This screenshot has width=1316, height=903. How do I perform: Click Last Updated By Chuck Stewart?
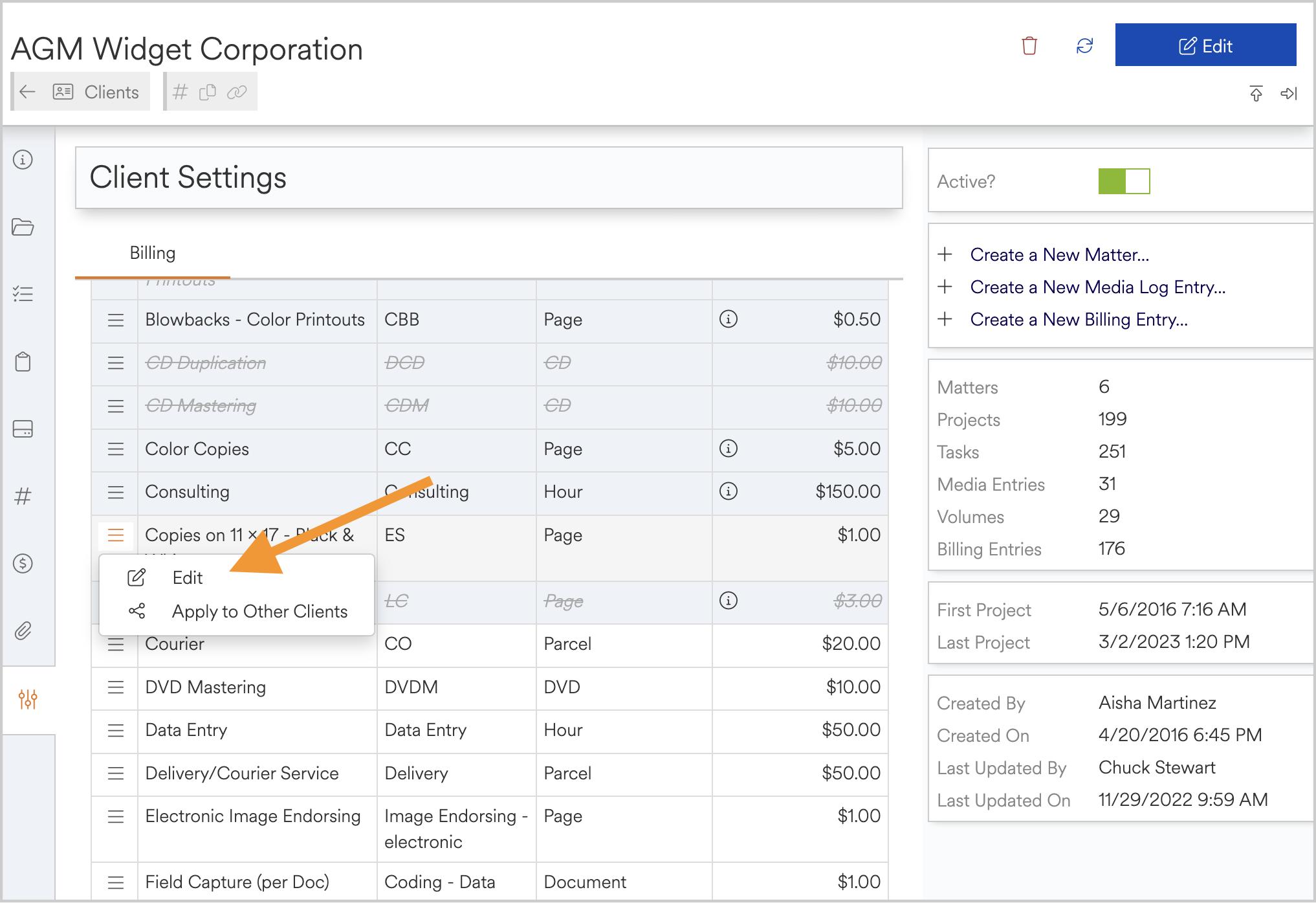1157,768
